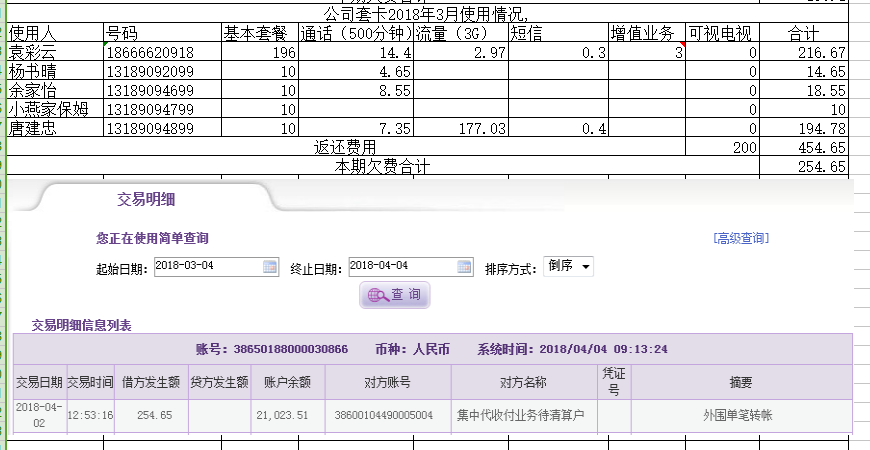Screen dimensions: 870x450
Task: Click the 终止日期 end date field
Action: 401,267
